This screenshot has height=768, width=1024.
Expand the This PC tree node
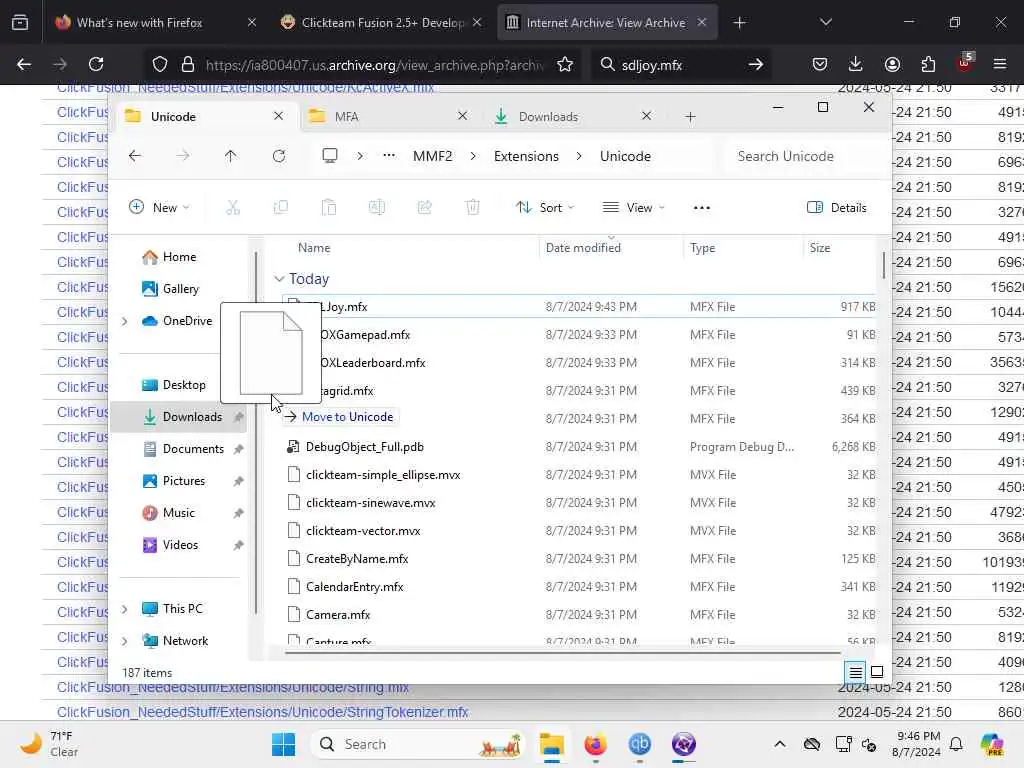tap(125, 609)
